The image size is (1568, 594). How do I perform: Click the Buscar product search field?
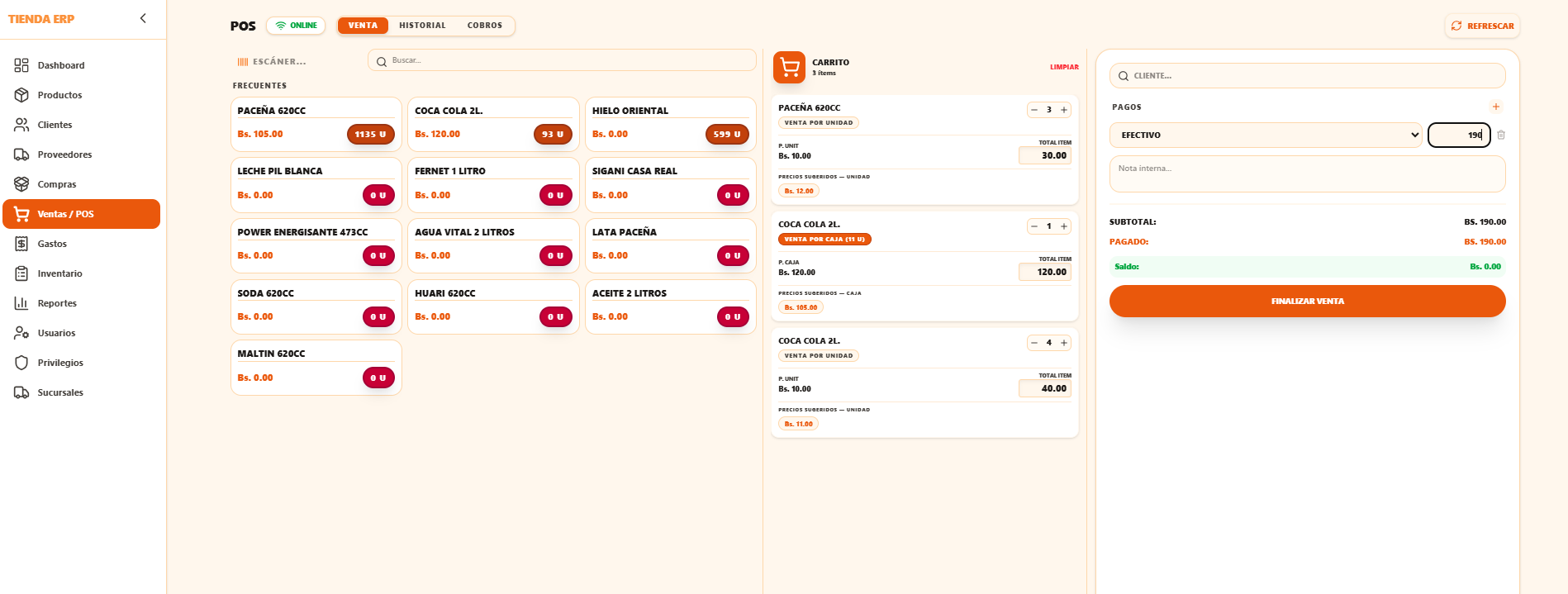[x=562, y=60]
